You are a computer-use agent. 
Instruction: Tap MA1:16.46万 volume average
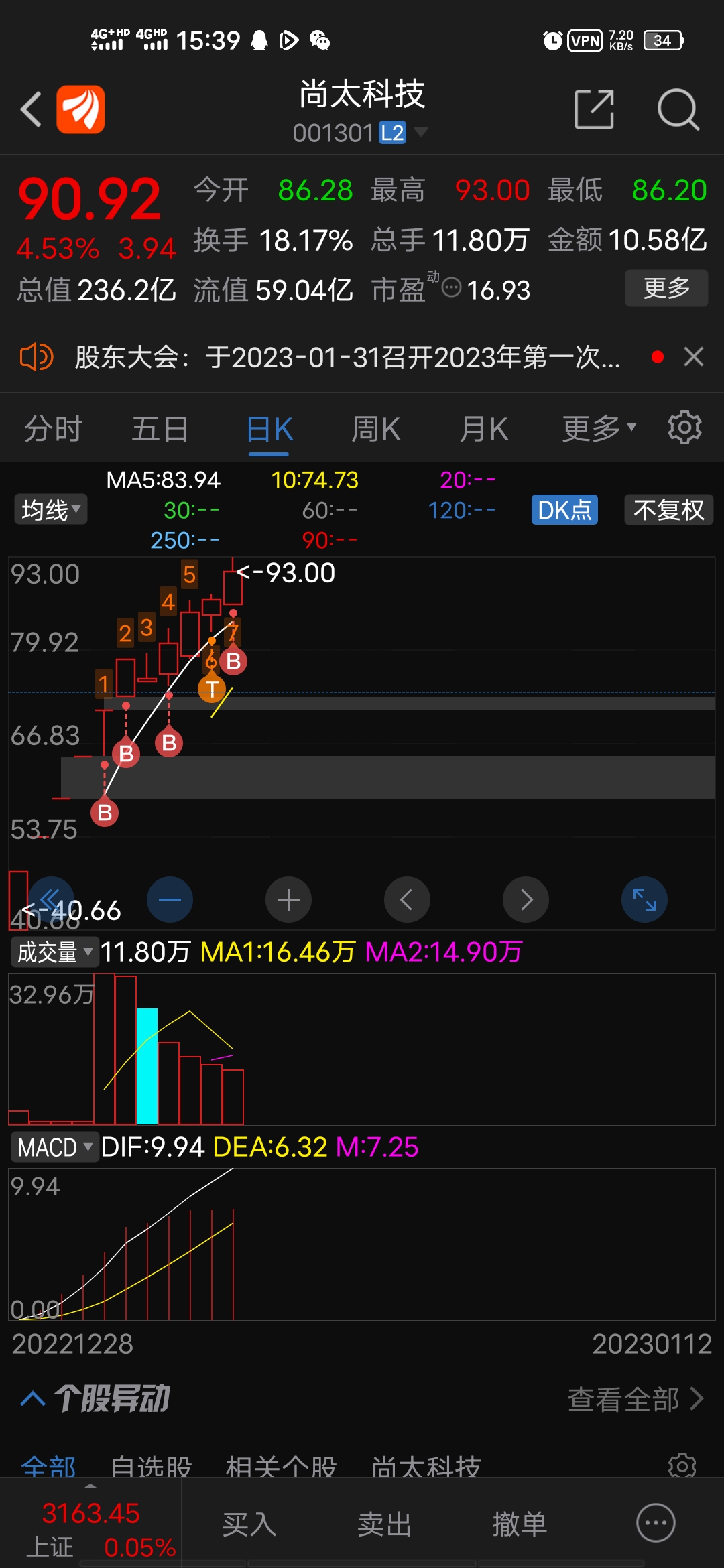point(278,952)
